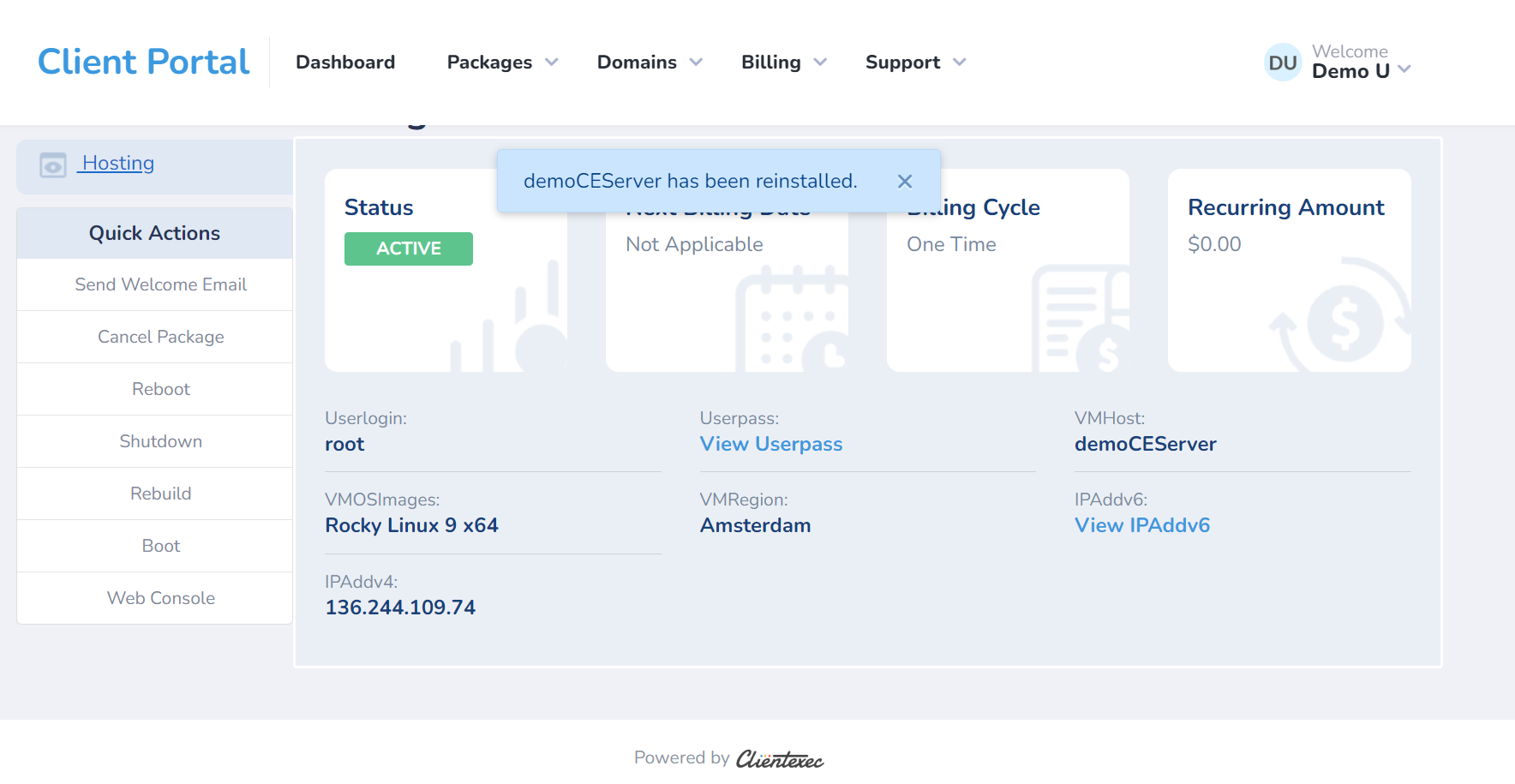This screenshot has height=784, width=1515.
Task: Click the Status card chart icon
Action: pos(509,317)
